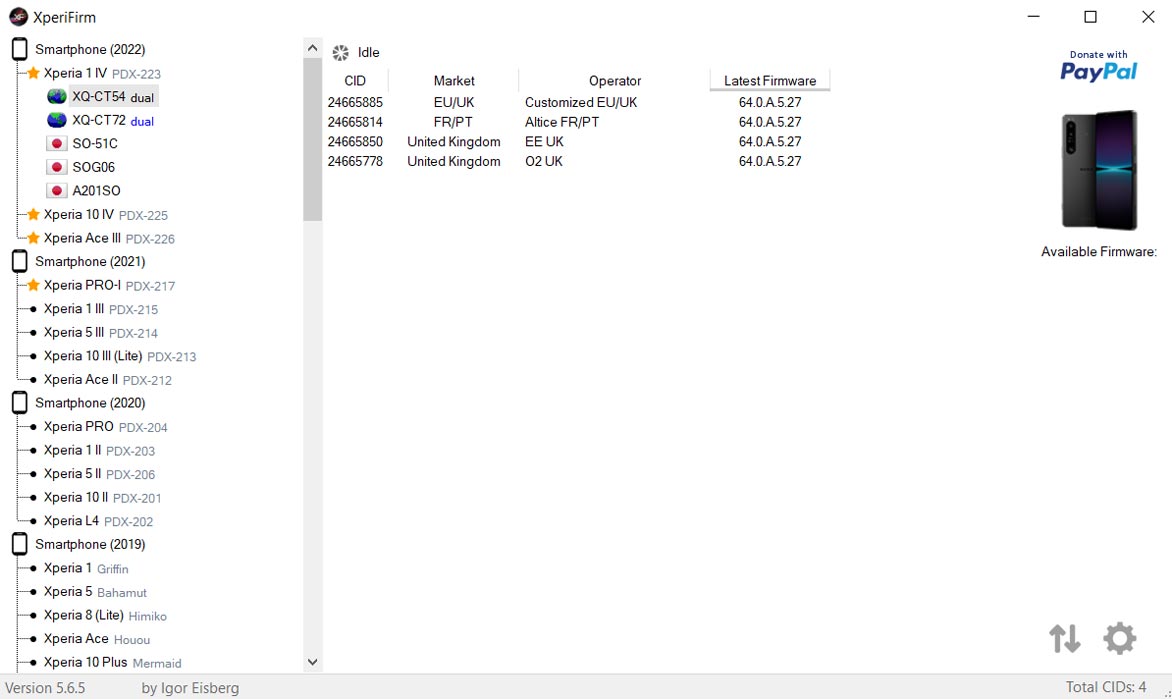This screenshot has height=700, width=1172.
Task: Click Version 5.6.5 in status bar
Action: (46, 688)
